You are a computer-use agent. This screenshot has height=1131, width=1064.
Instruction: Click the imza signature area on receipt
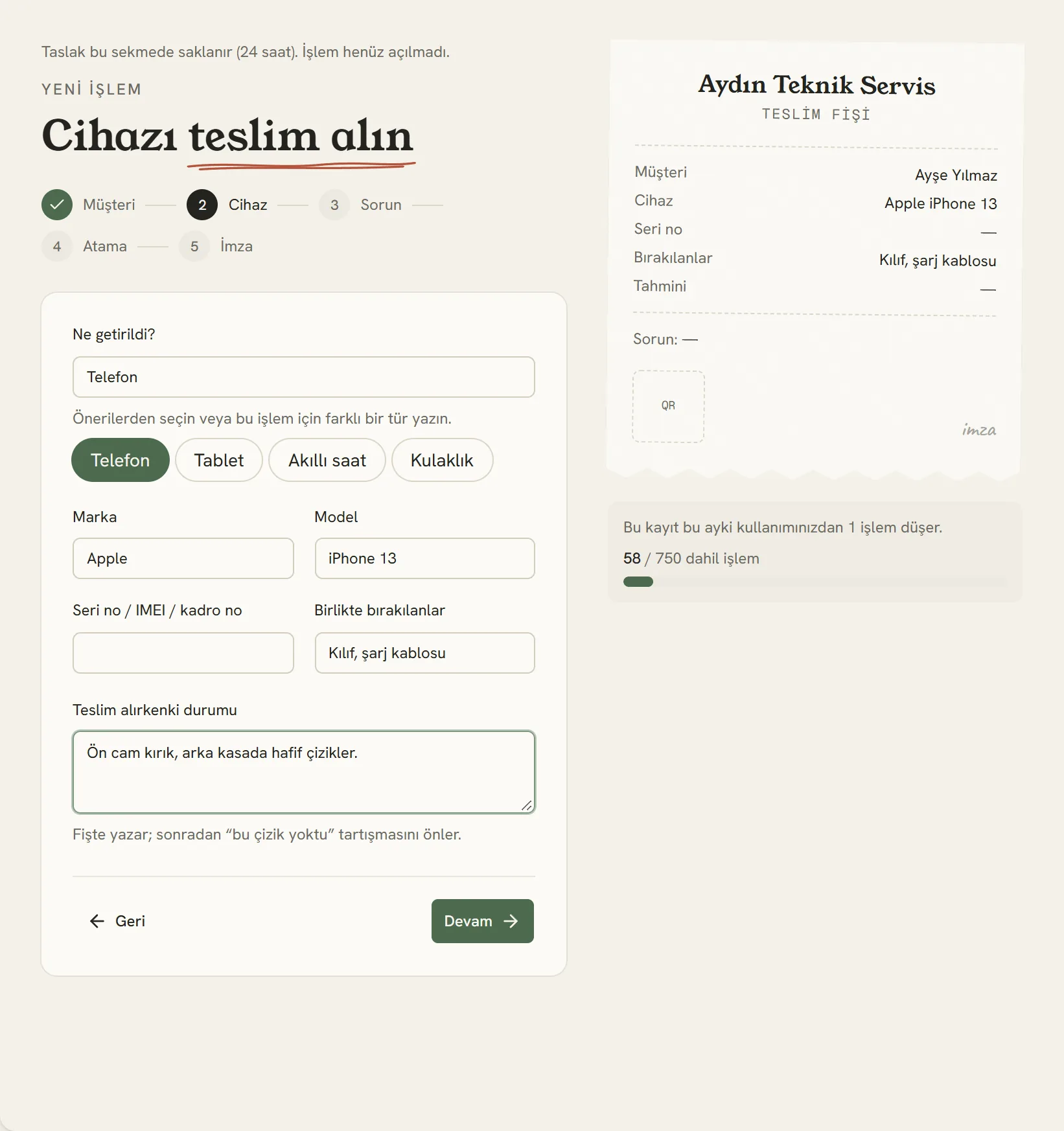coord(979,430)
